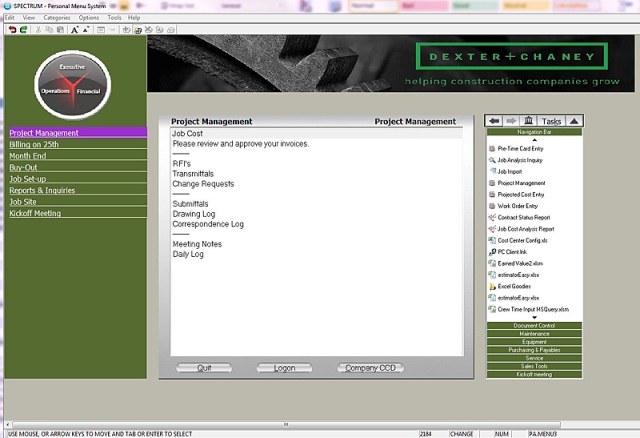The height and width of the screenshot is (438, 640).
Task: Click the copy icon in toolbar
Action: [x=49, y=29]
